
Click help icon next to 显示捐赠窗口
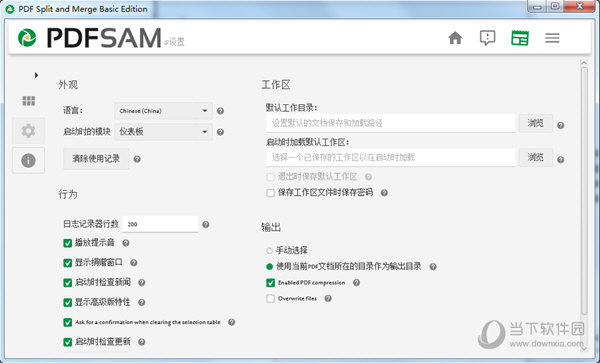pos(134,263)
